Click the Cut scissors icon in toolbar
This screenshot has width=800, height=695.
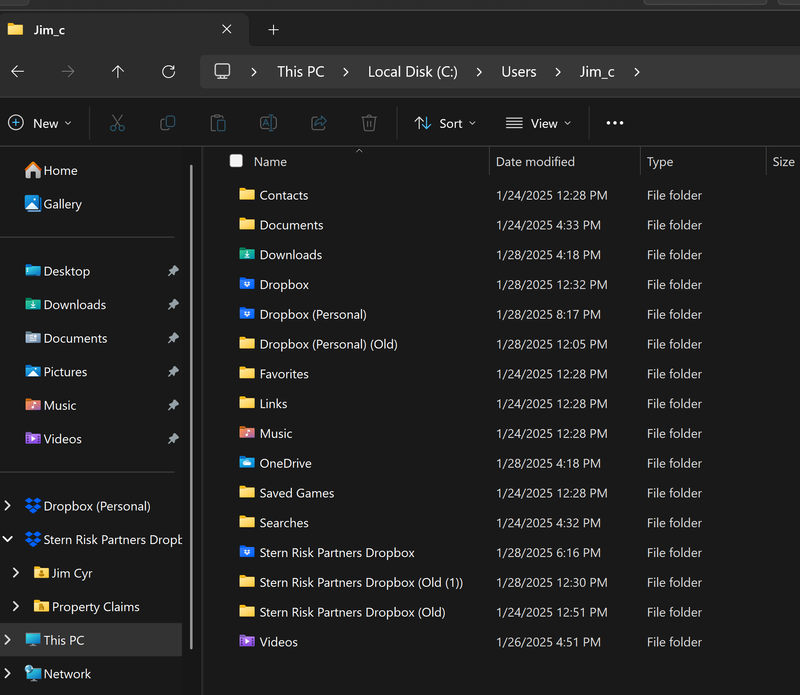[117, 123]
